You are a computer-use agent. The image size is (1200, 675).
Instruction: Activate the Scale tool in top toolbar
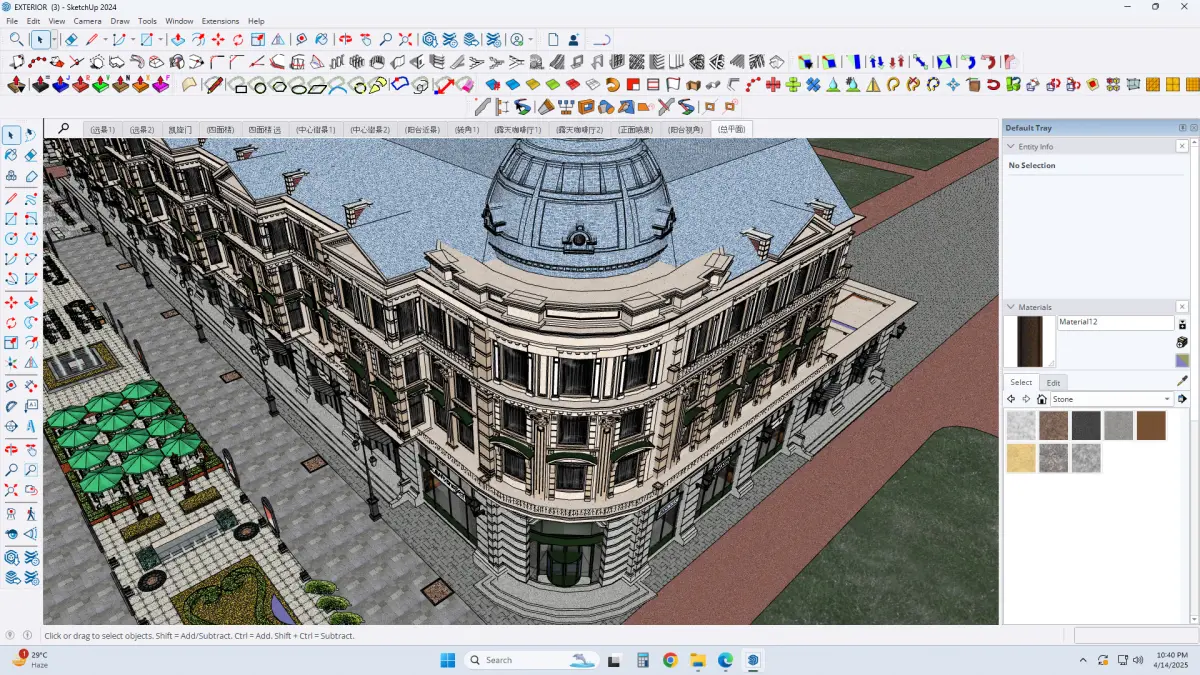point(257,40)
